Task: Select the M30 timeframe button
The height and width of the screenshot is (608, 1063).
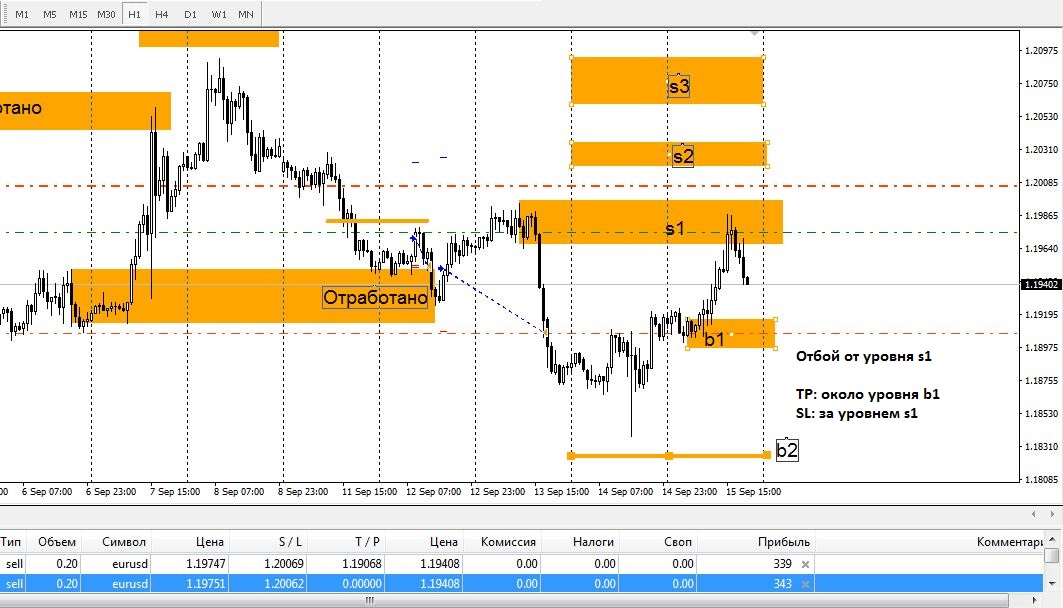Action: pyautogui.click(x=106, y=14)
